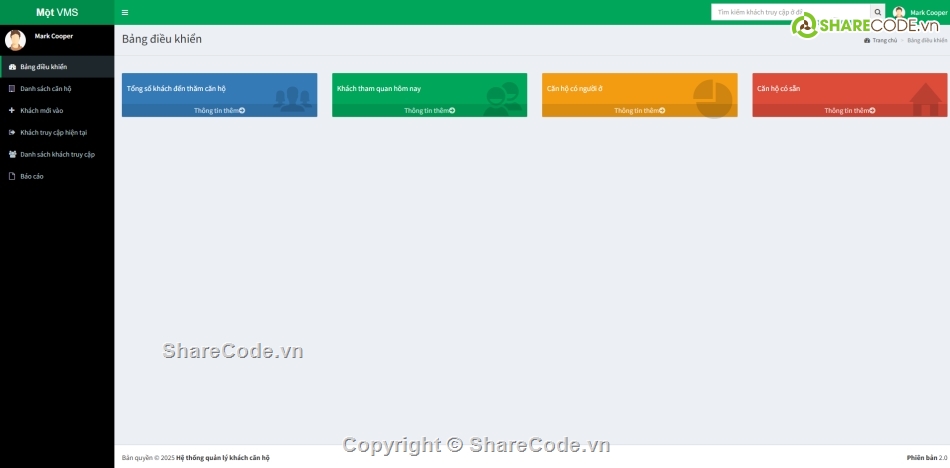
Task: Click the breadcrumb dashboard icon near Trang chủ
Action: (867, 40)
